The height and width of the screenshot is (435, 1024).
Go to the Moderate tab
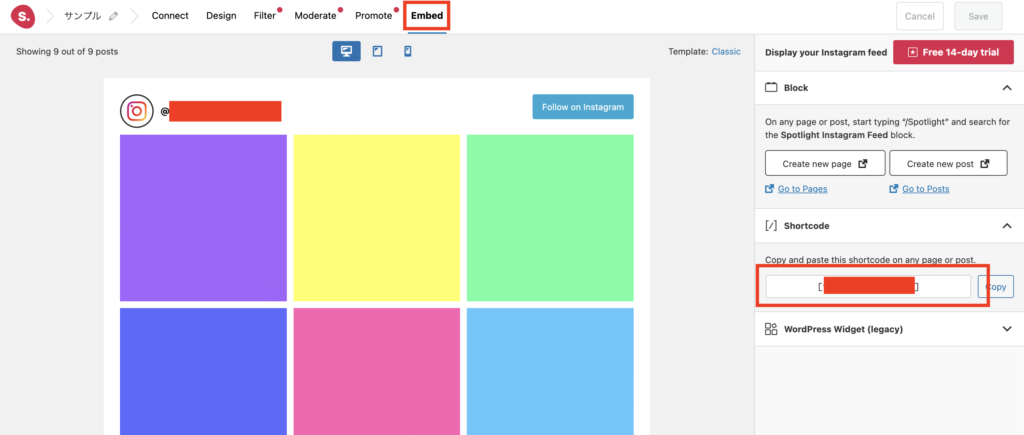coord(315,16)
